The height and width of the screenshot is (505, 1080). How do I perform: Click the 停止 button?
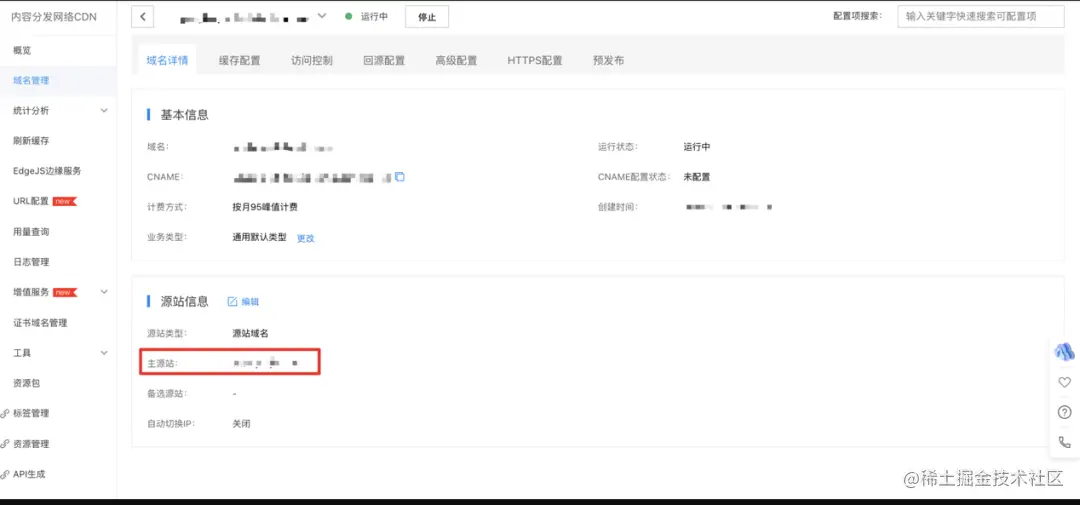click(427, 17)
